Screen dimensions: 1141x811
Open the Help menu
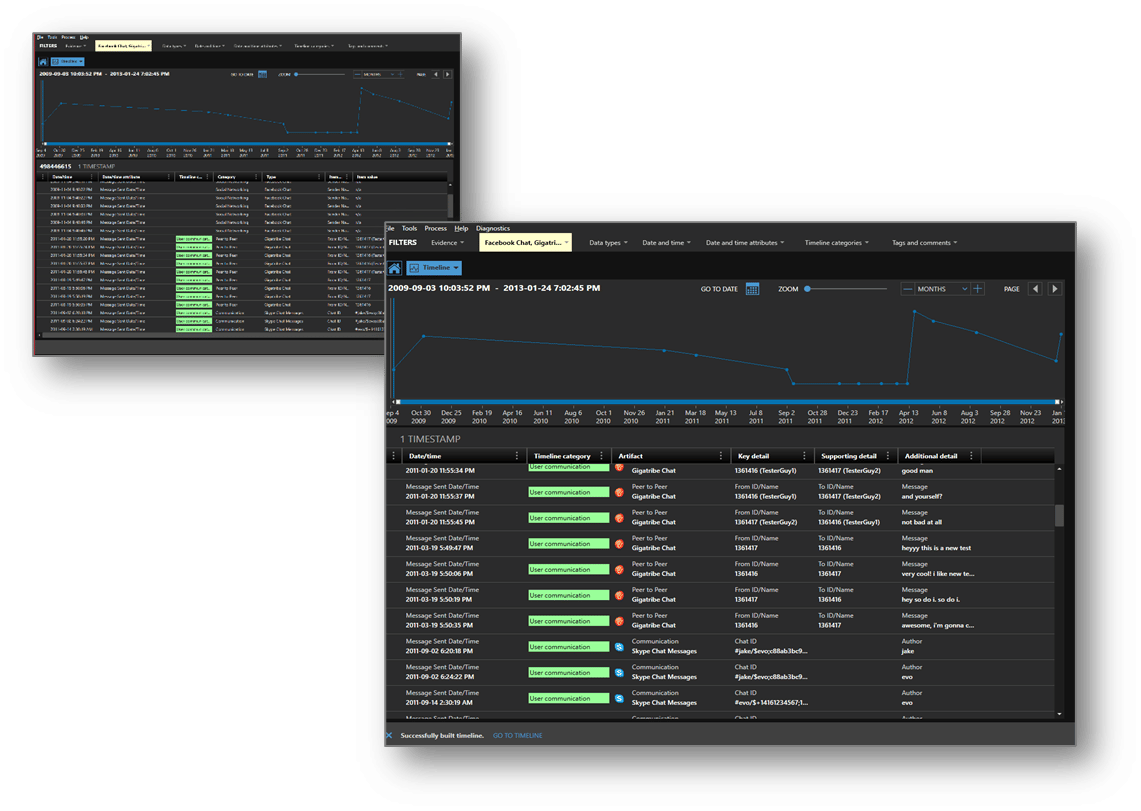(461, 228)
